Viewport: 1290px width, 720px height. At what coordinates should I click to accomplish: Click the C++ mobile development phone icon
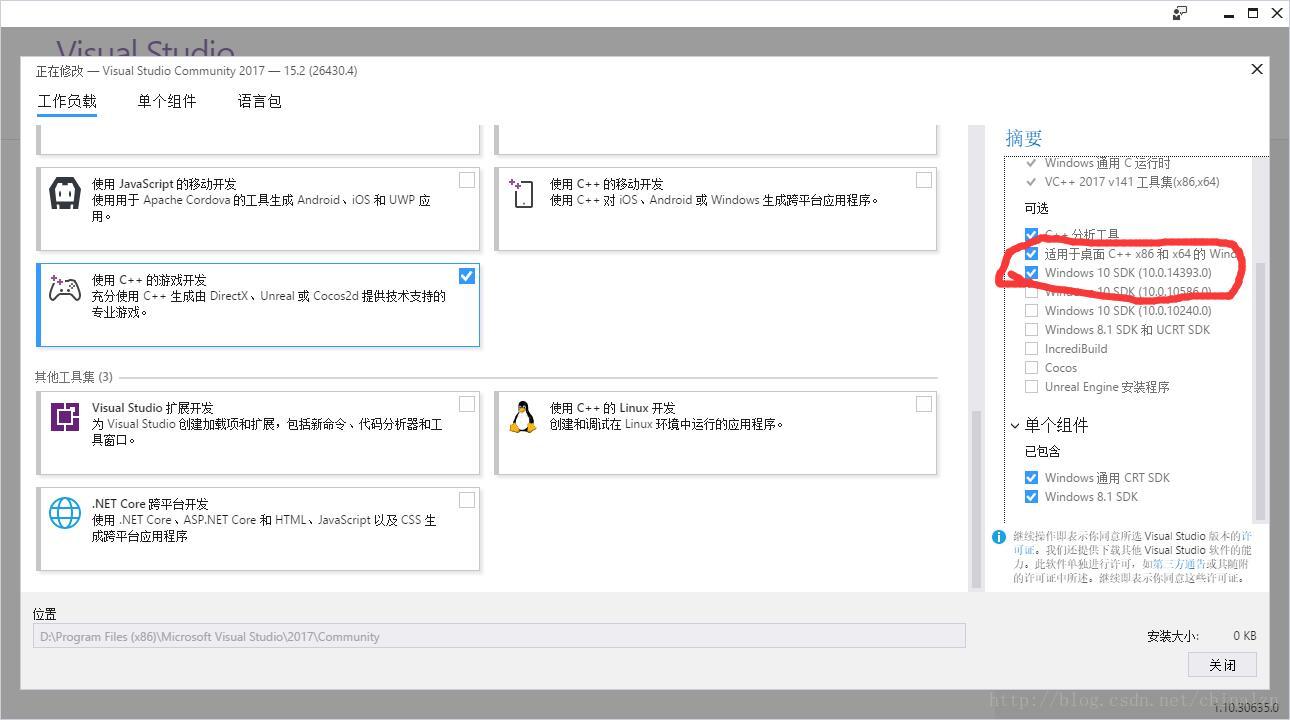pyautogui.click(x=522, y=193)
